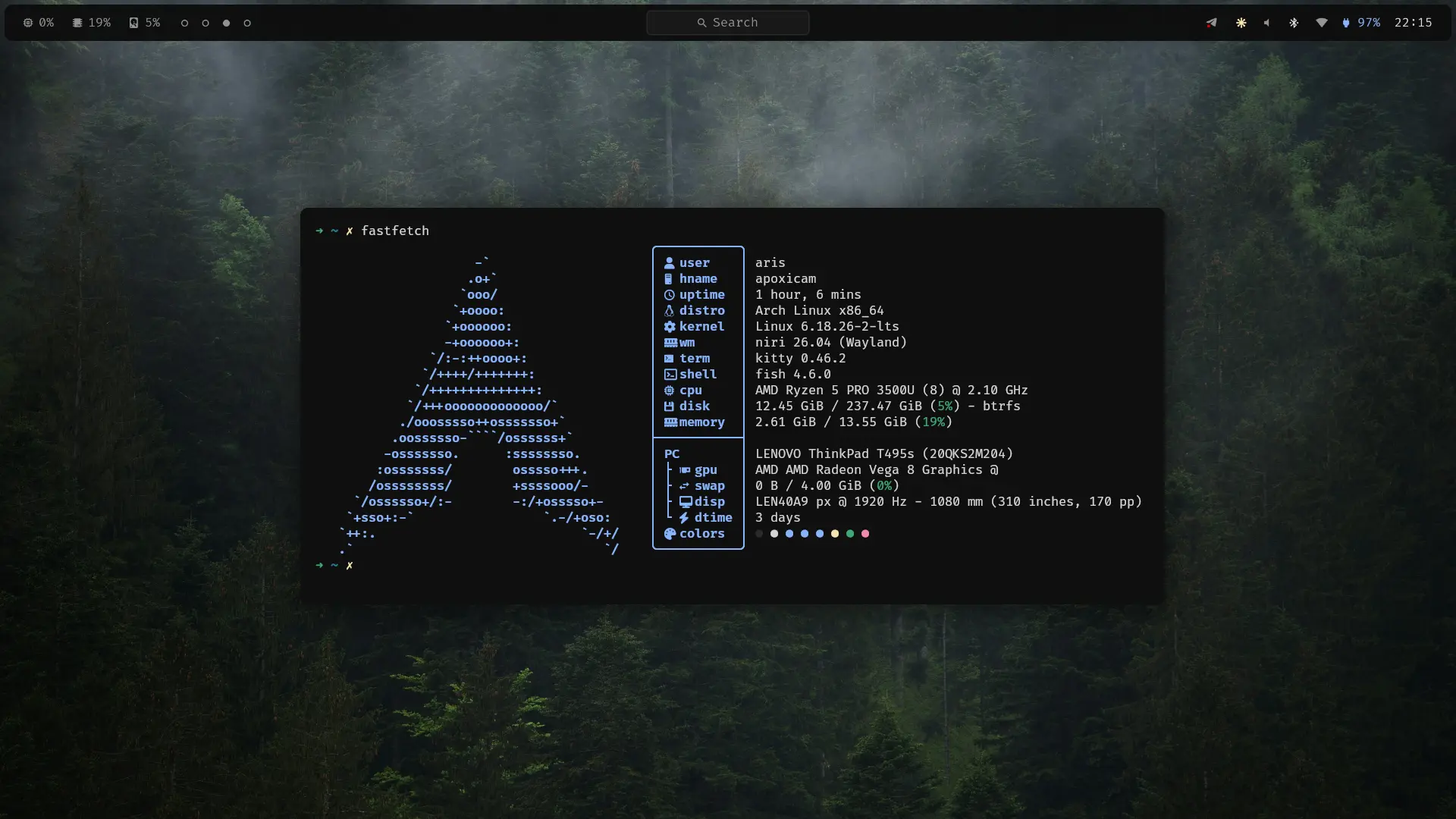This screenshot has height=819, width=1456.
Task: Open the Wi-Fi network icon
Action: pyautogui.click(x=1322, y=23)
